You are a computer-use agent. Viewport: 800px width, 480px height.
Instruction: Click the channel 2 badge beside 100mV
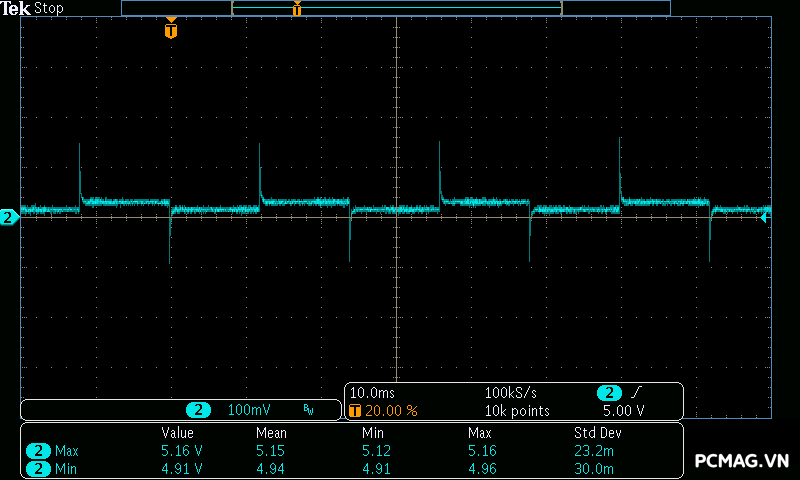(200, 410)
